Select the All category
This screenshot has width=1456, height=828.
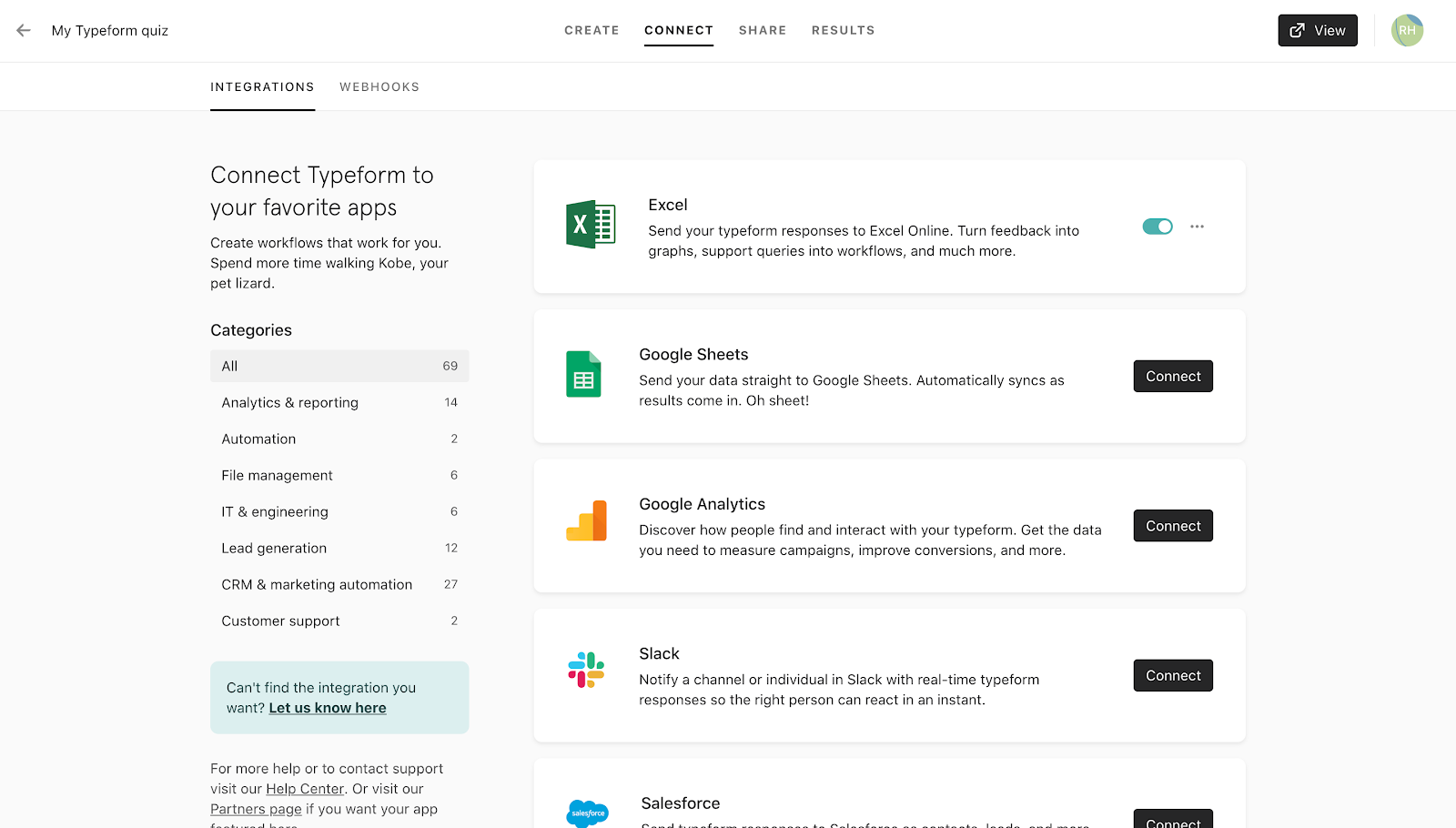[339, 366]
